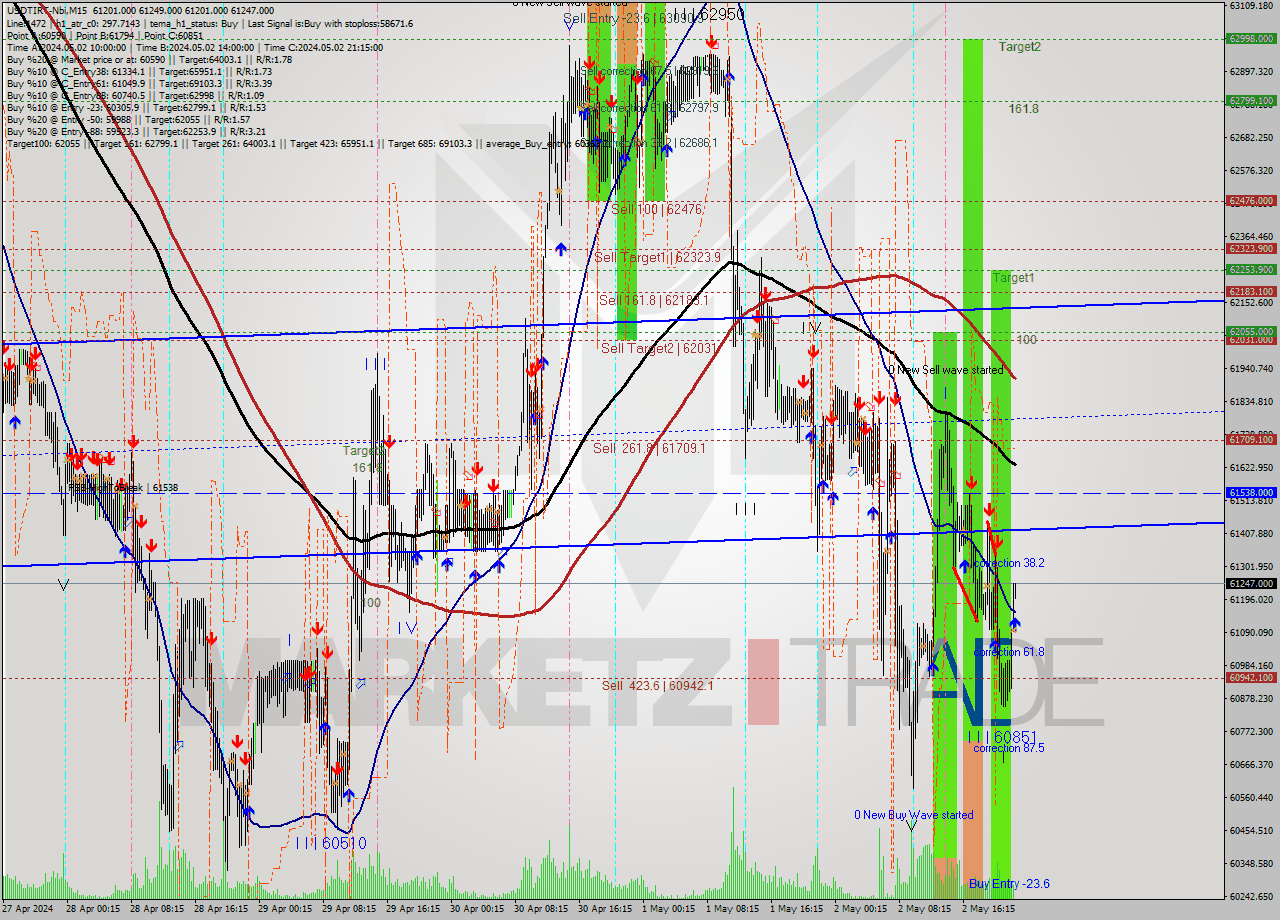1280x920 pixels.
Task: Click the '1 May 00:15' time label
Action: tap(667, 909)
